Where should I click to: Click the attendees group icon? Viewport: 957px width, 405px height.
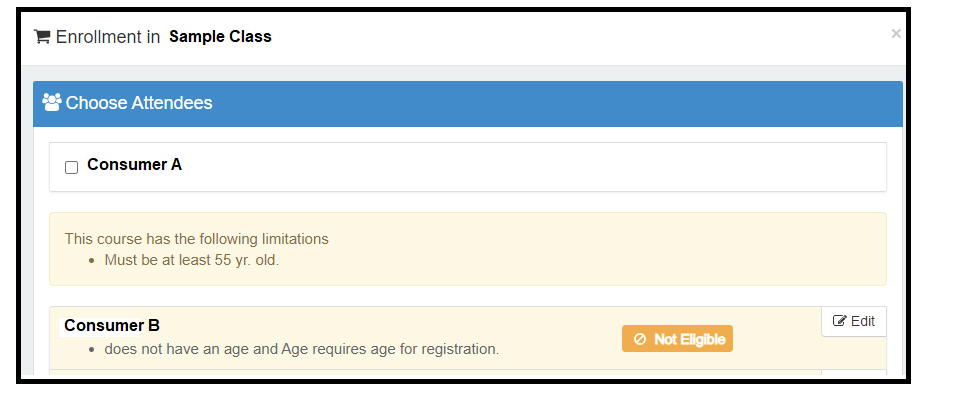click(52, 102)
